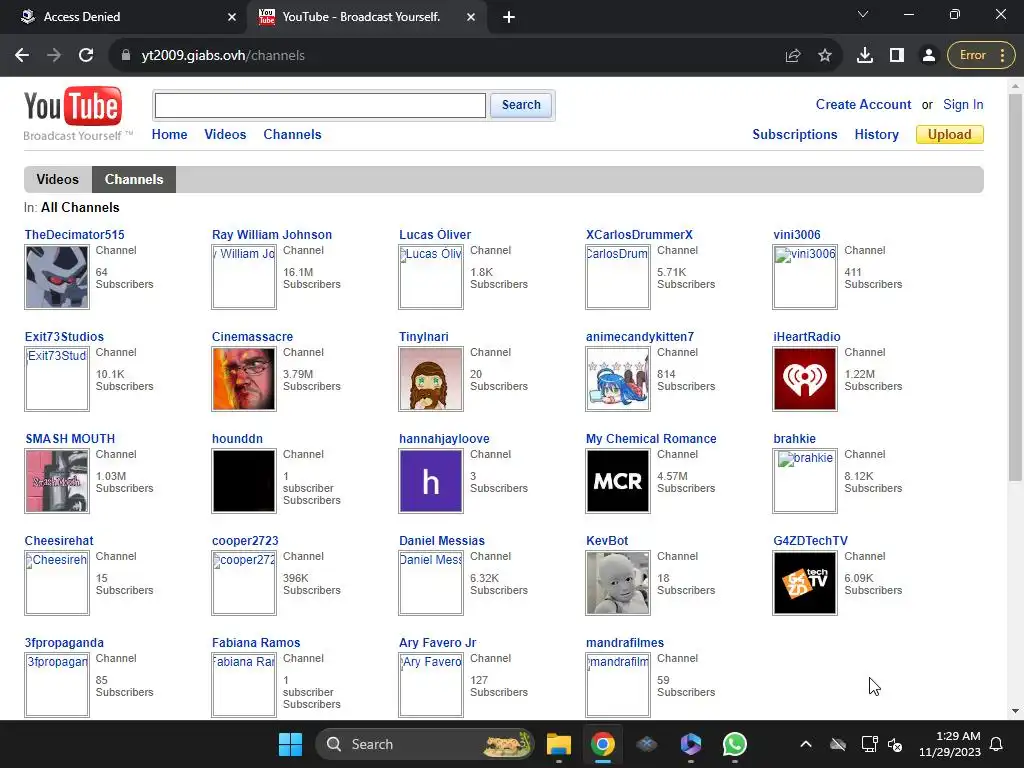
Task: Open File Explorer from taskbar
Action: click(558, 744)
